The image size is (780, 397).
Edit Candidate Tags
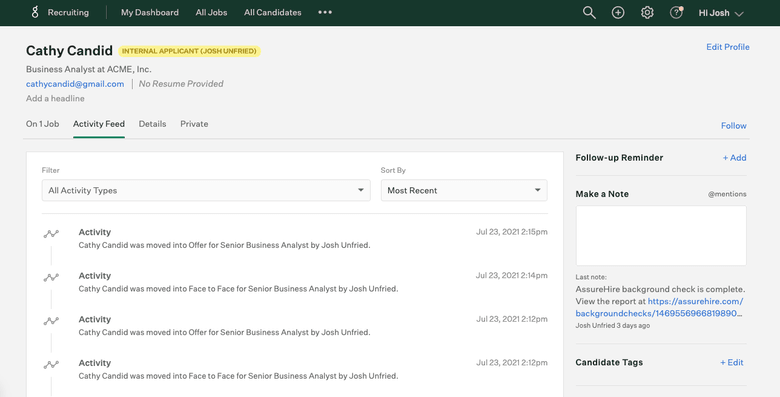[732, 363]
